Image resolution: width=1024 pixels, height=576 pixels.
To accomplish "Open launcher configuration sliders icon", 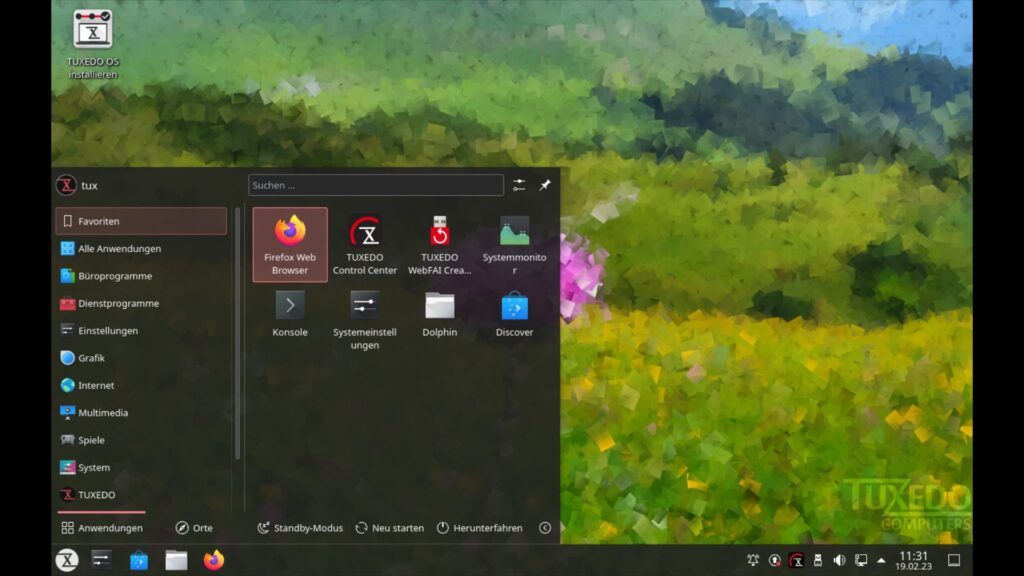I will [x=519, y=185].
